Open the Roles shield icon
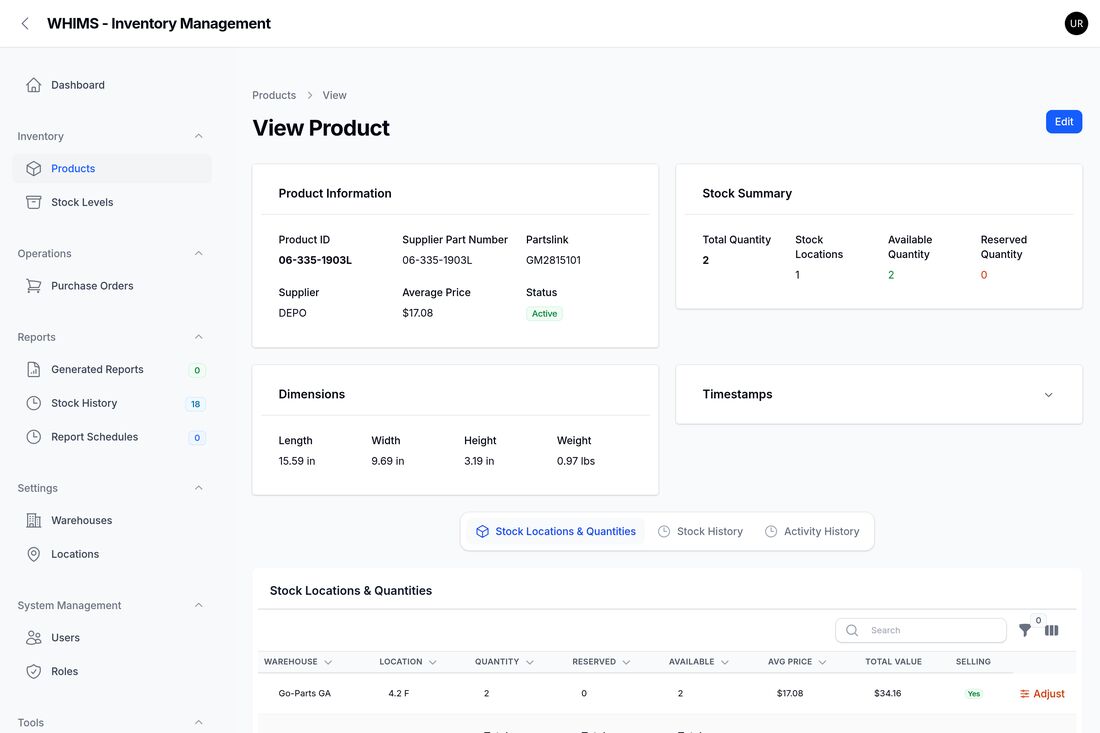The height and width of the screenshot is (733, 1100). (x=33, y=671)
